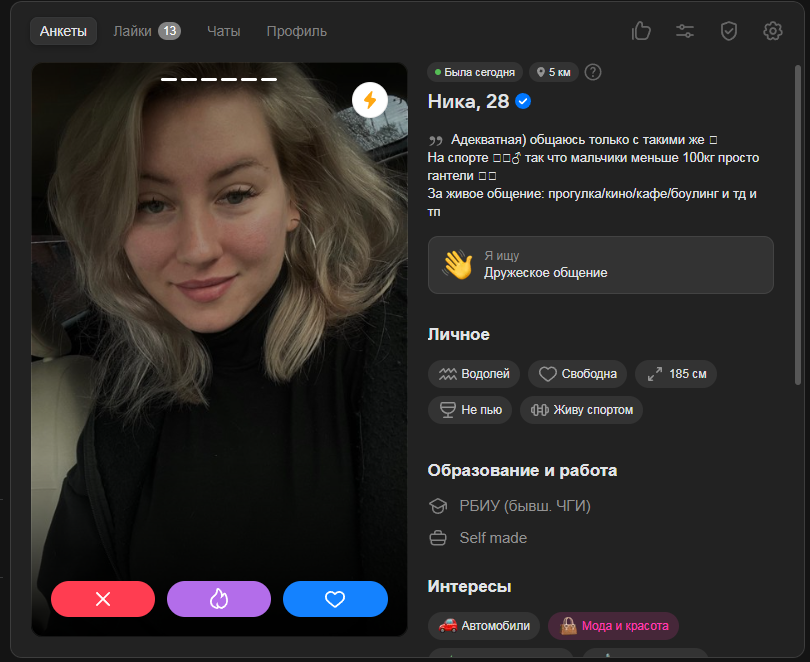Click the shield safety icon
This screenshot has width=810, height=662.
[x=729, y=31]
